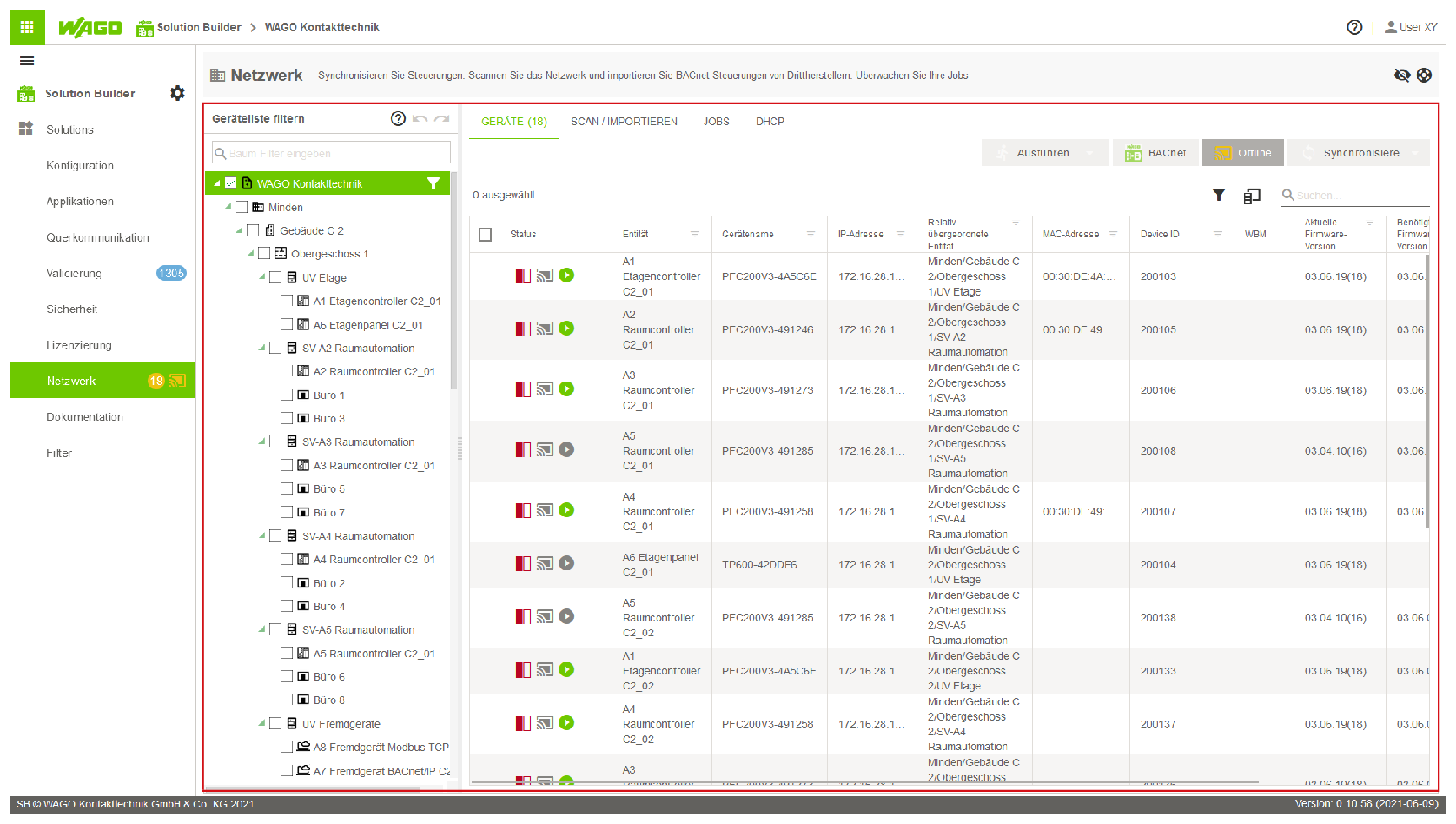
Task: Click the play icon of A4 Raumcontroller C2_02
Action: pyautogui.click(x=567, y=722)
